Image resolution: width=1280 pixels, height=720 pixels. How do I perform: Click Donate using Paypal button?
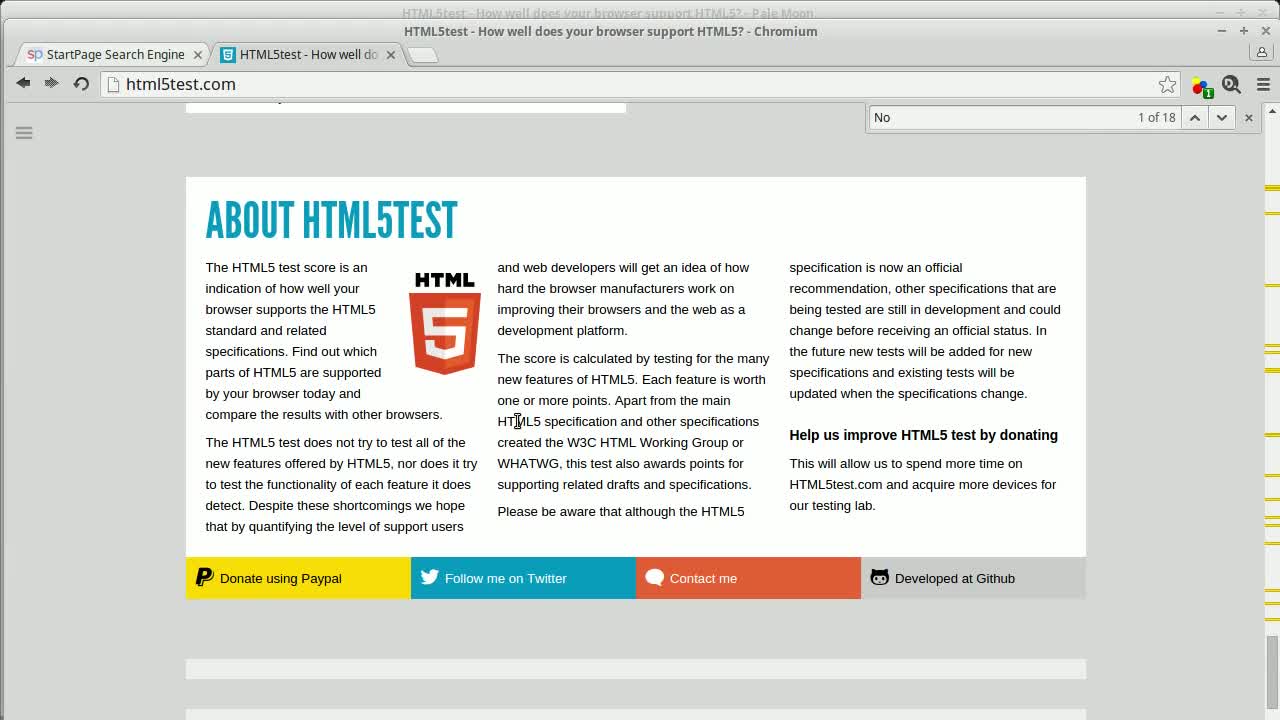pos(298,578)
